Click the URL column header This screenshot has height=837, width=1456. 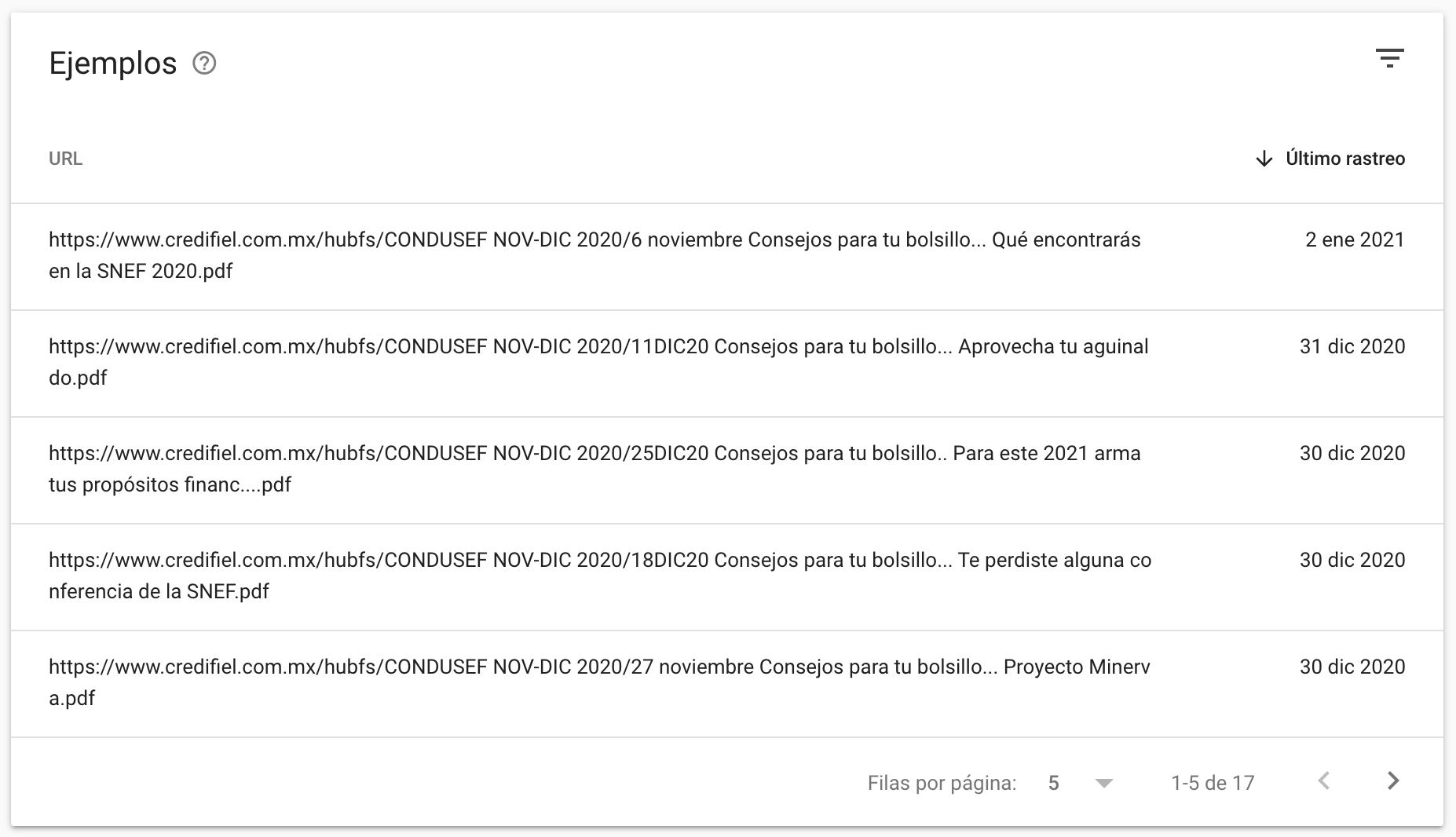coord(65,159)
